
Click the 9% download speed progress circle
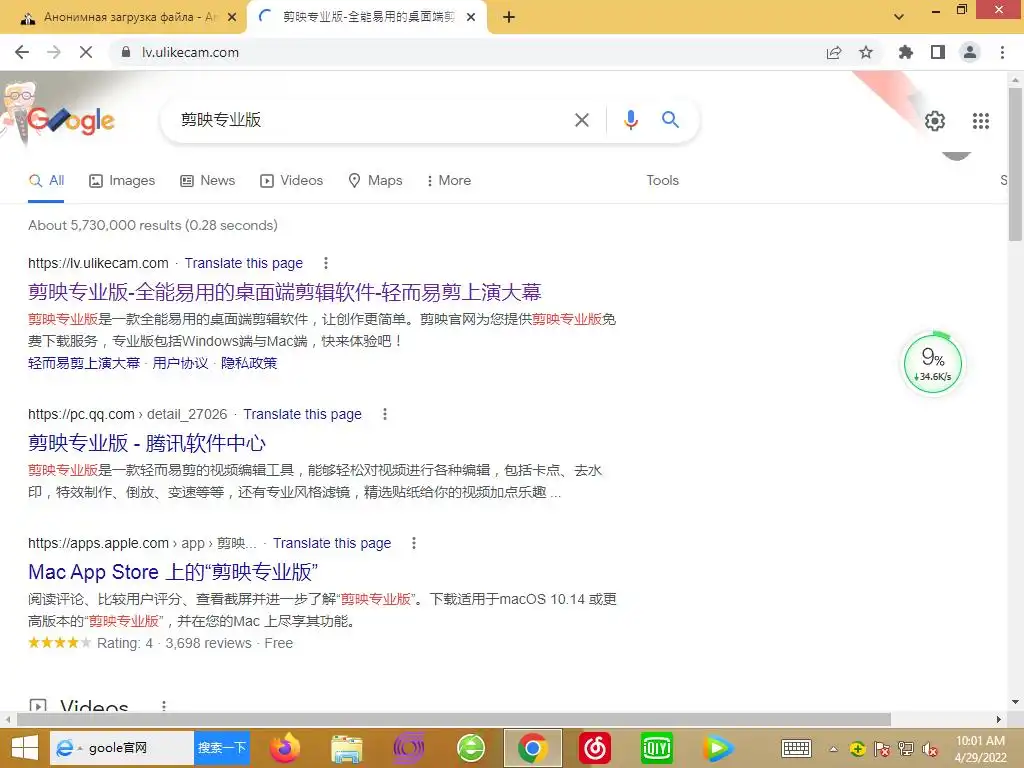(x=933, y=363)
